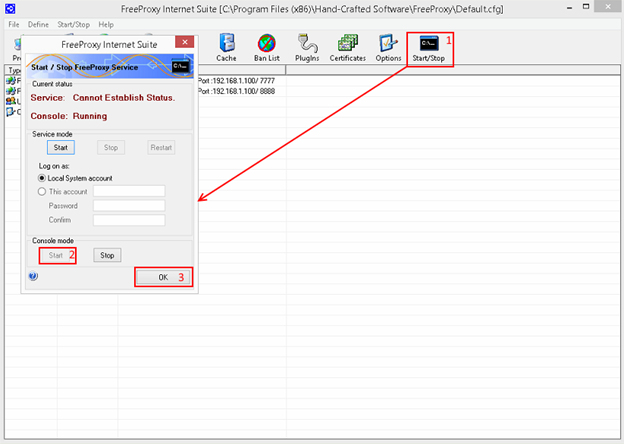Open the File menu
624x444 pixels.
[x=14, y=25]
